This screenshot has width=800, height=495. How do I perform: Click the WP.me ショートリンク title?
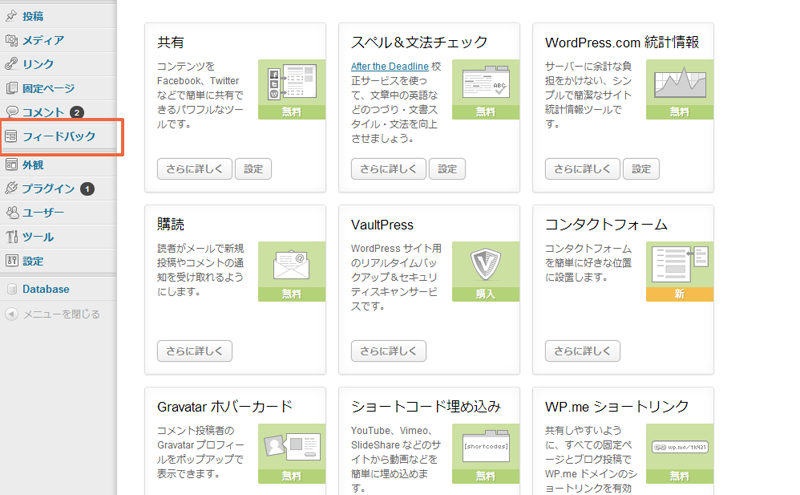617,407
